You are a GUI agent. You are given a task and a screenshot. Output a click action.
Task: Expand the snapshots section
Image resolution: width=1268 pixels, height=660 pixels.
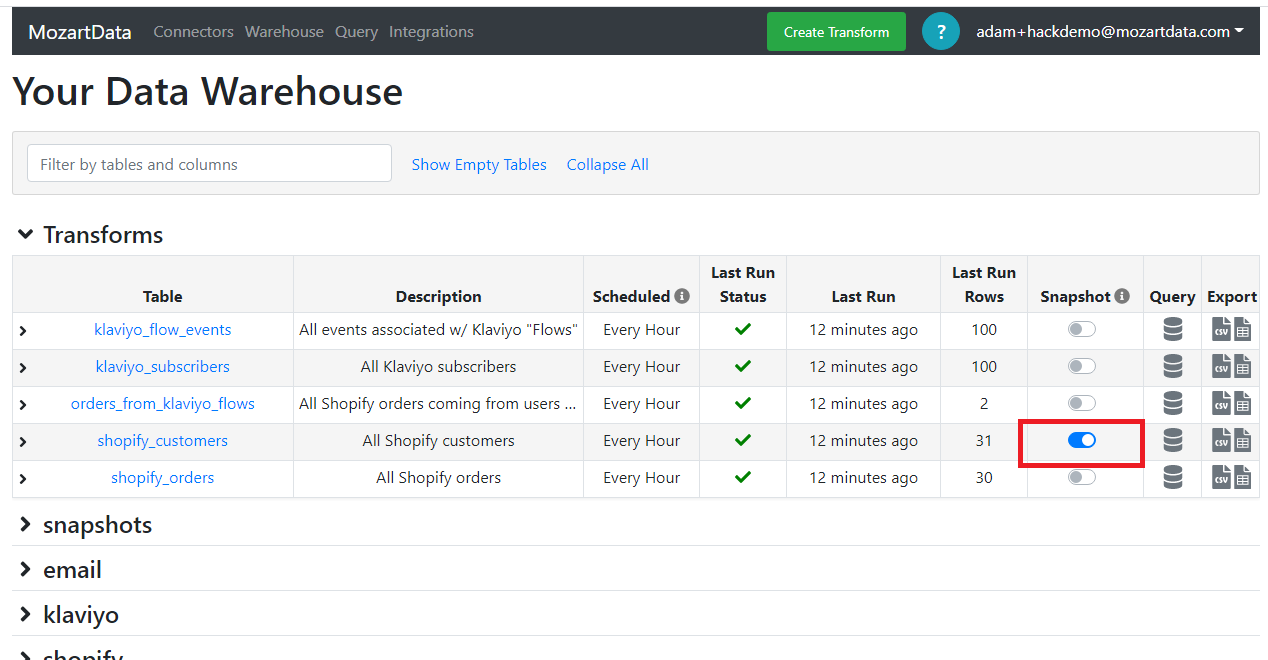coord(26,525)
